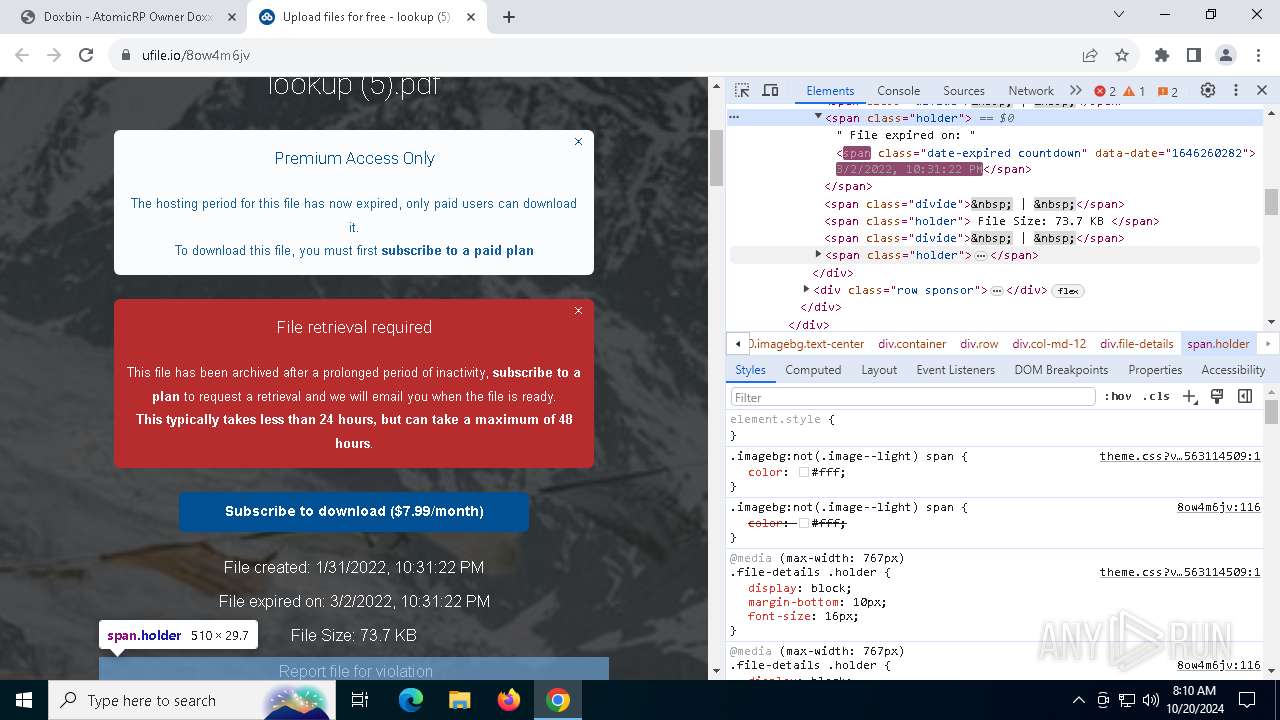
Task: Open the first 8ow4m6jv:116 source link
Action: tap(1218, 508)
